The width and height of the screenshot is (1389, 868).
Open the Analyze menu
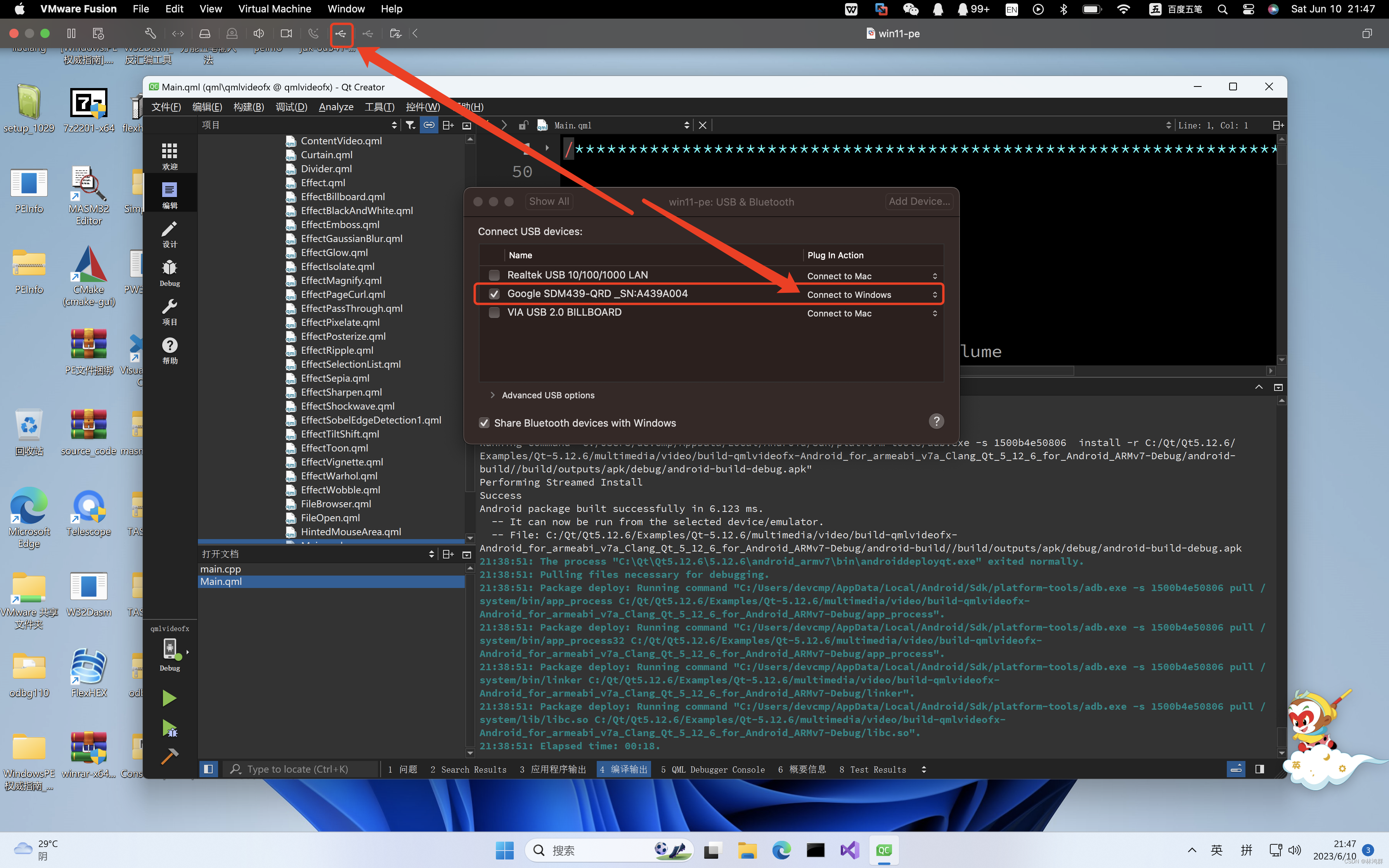click(336, 107)
